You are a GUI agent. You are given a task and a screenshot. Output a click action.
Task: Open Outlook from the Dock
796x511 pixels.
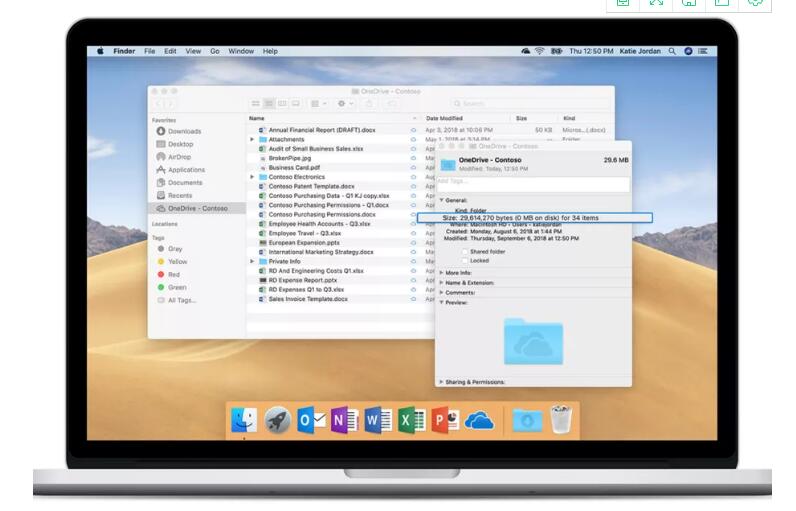point(311,421)
